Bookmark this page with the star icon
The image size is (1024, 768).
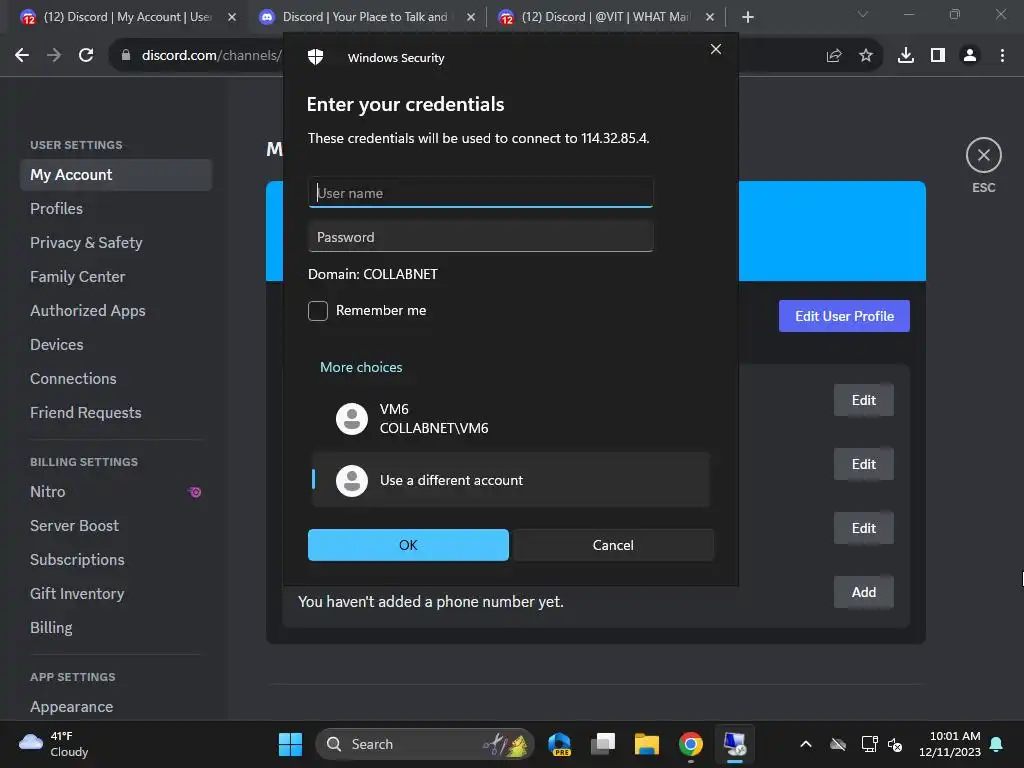tap(866, 56)
